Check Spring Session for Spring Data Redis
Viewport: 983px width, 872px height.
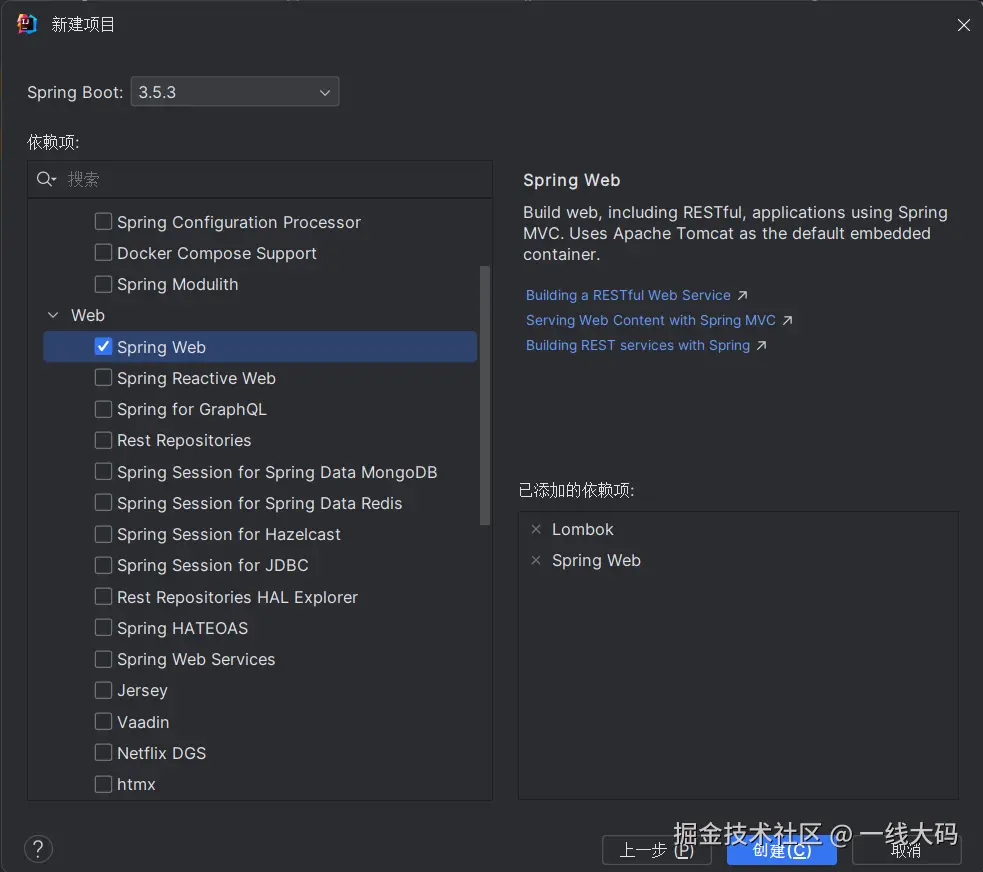(x=103, y=503)
